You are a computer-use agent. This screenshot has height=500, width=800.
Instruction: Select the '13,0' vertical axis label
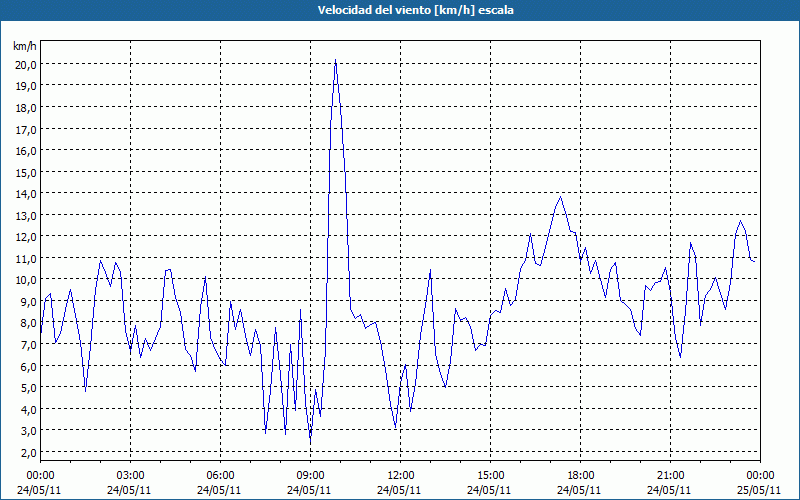[27, 215]
